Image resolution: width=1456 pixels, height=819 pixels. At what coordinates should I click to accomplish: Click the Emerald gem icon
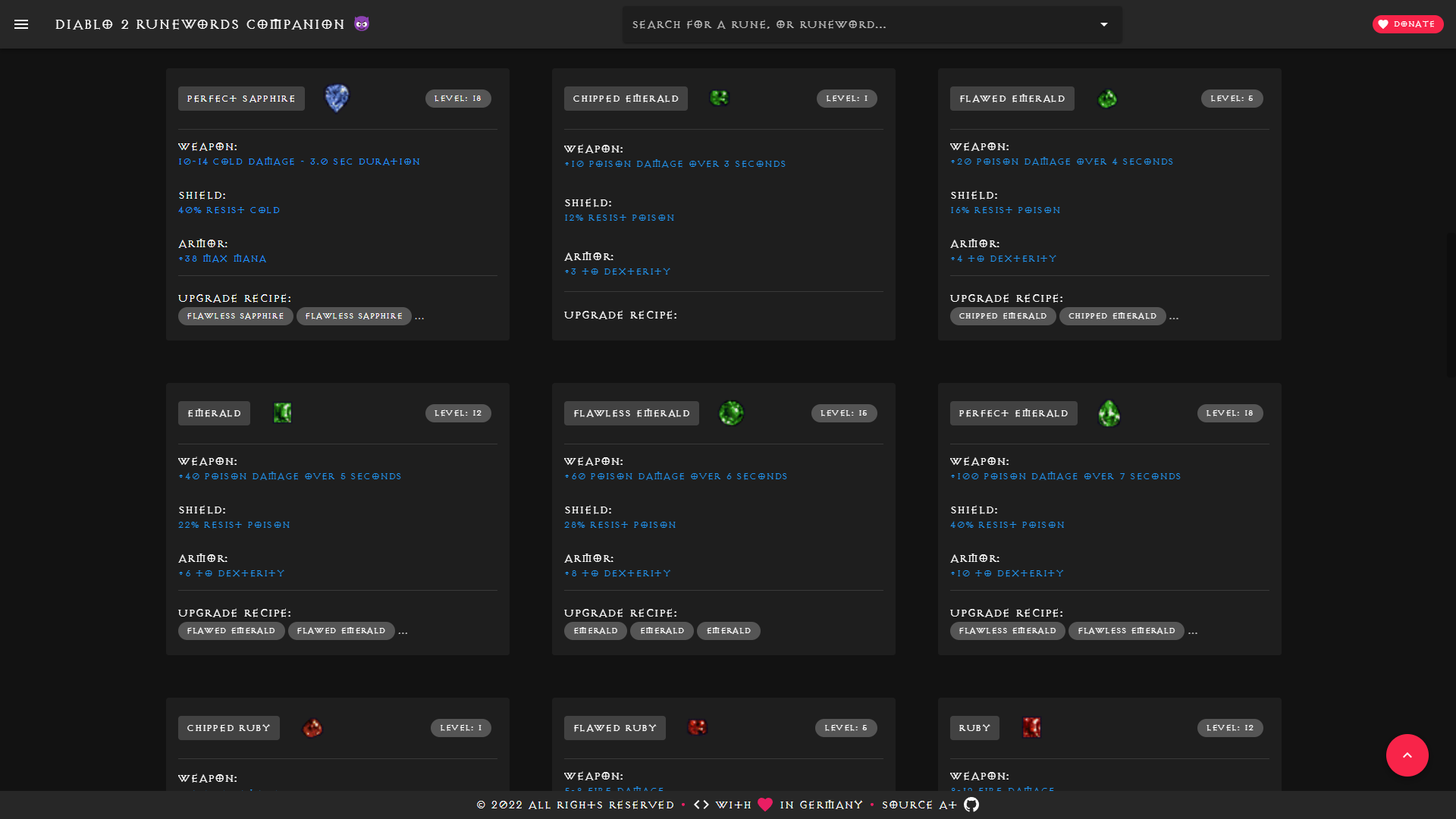pyautogui.click(x=282, y=413)
